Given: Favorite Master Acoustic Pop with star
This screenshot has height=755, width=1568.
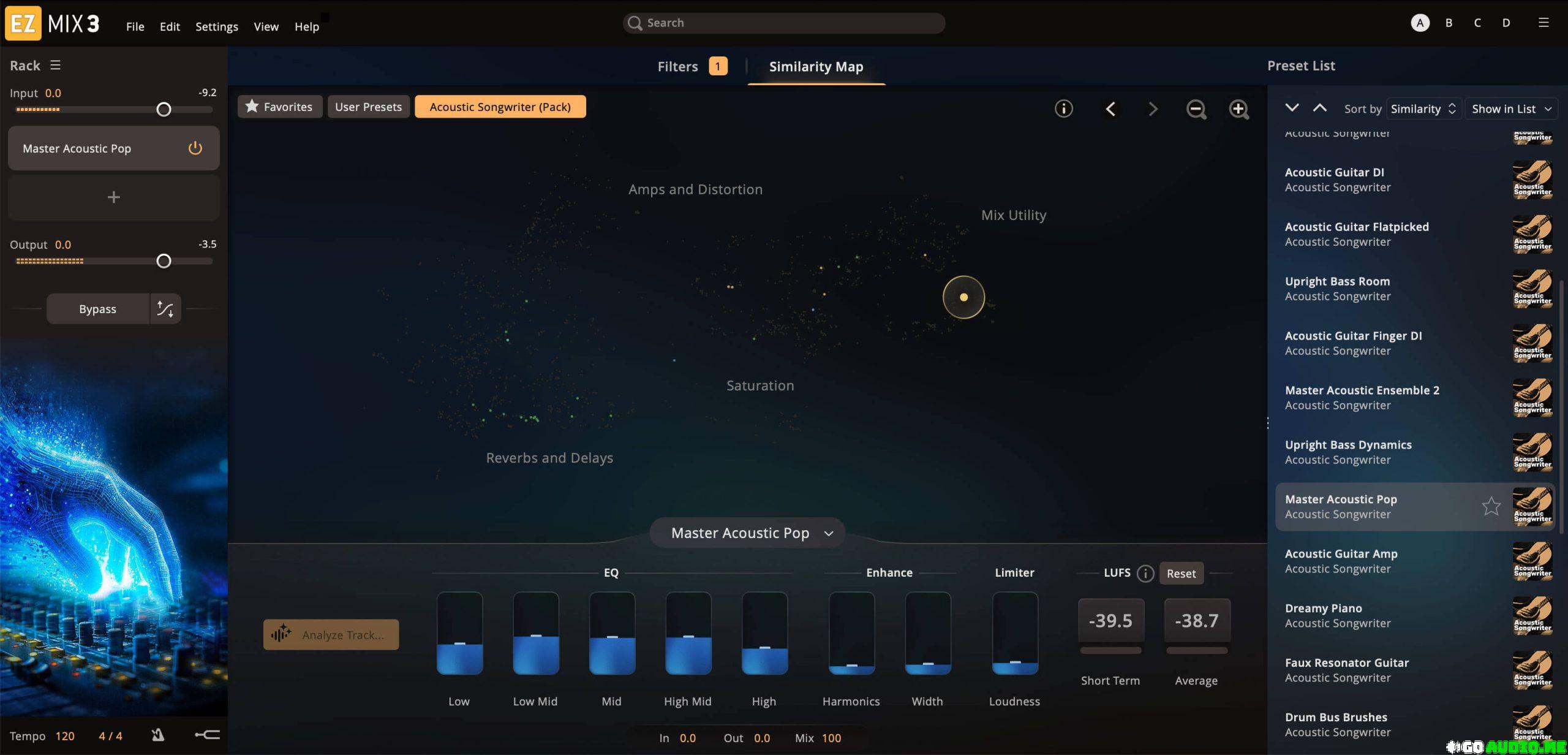Looking at the screenshot, I should (1491, 506).
